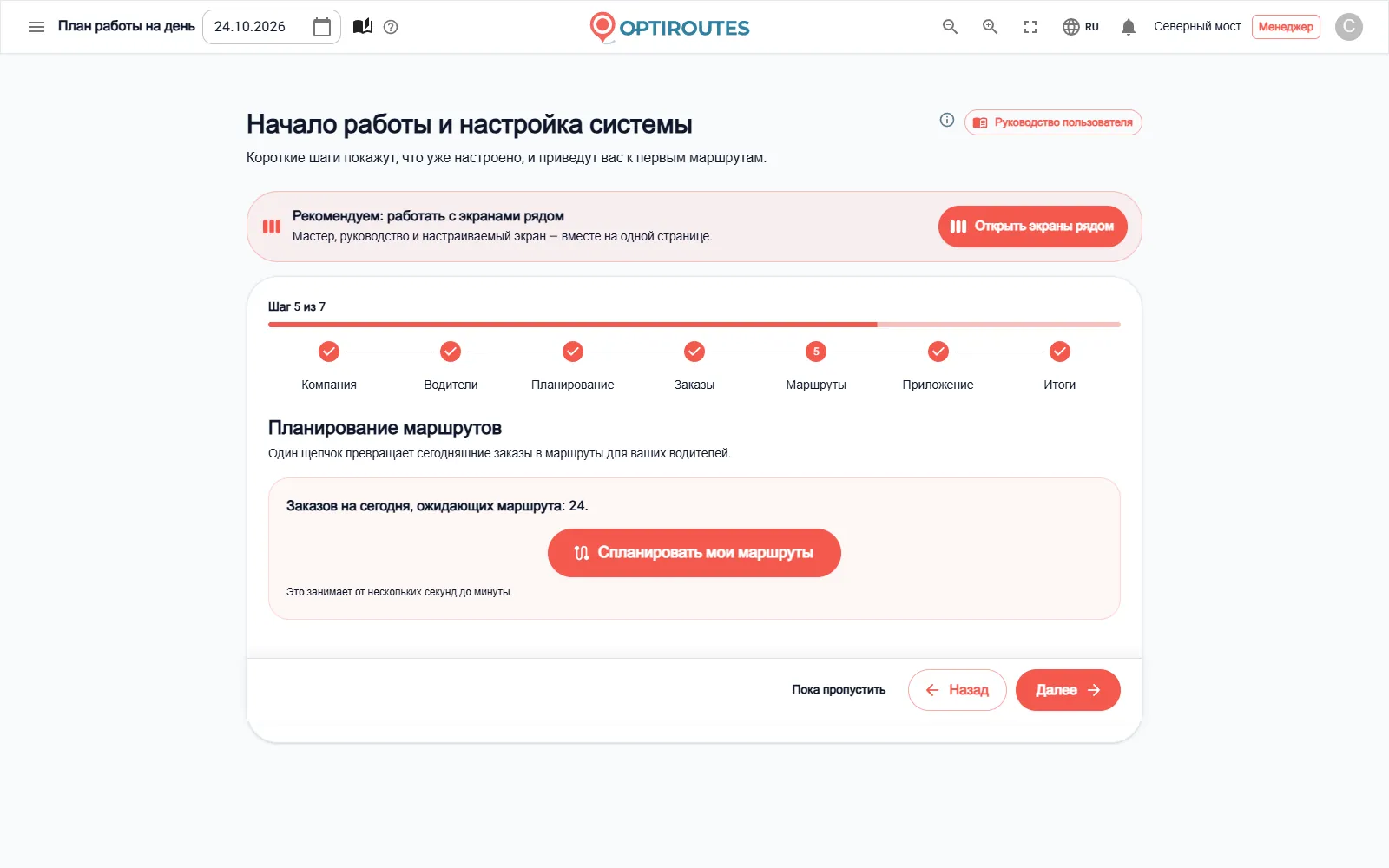Click the step progress bar
This screenshot has width=1389, height=868.
[694, 325]
